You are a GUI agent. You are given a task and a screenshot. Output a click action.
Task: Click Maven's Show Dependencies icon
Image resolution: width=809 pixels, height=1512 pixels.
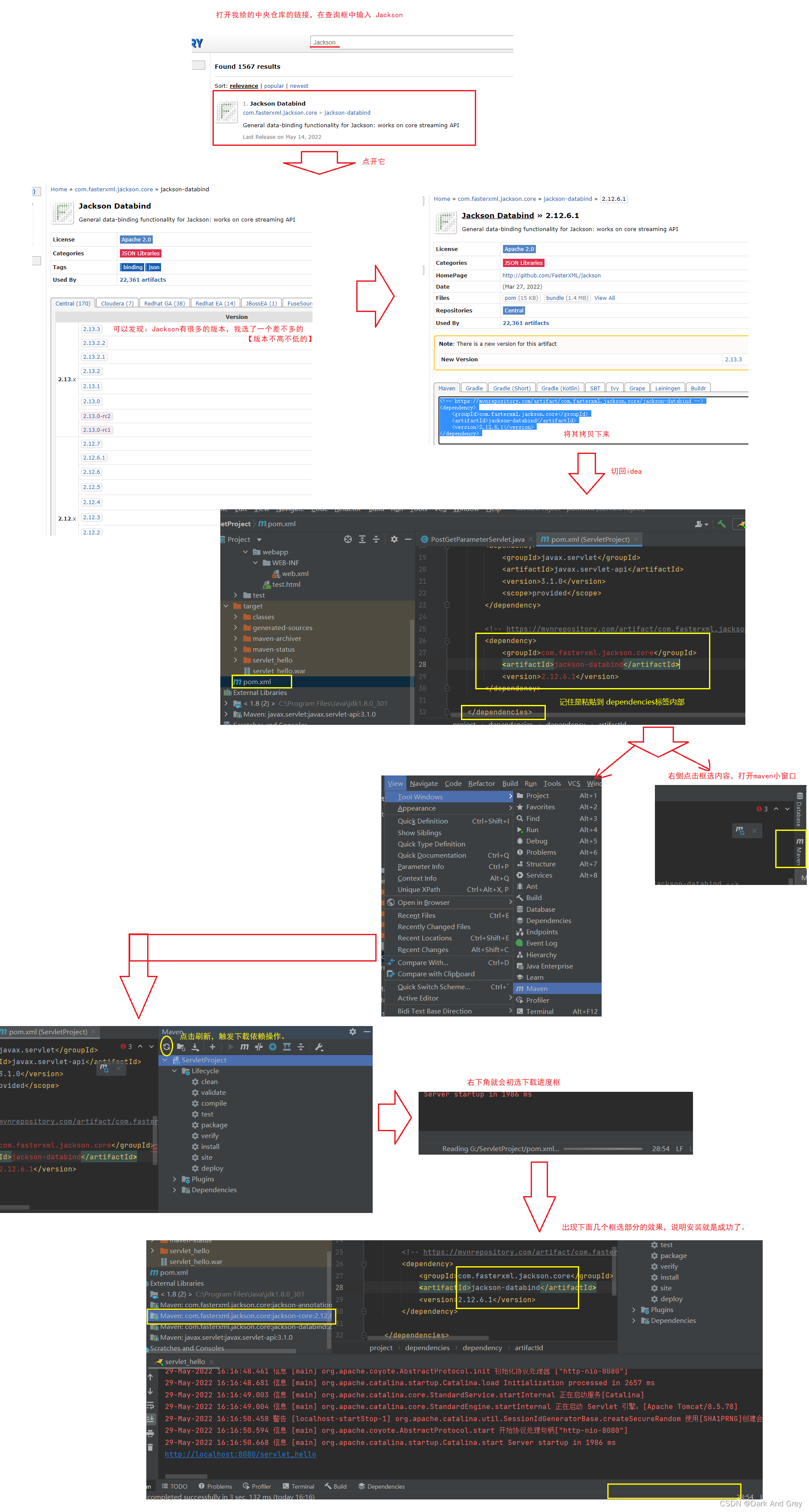pos(287,1046)
